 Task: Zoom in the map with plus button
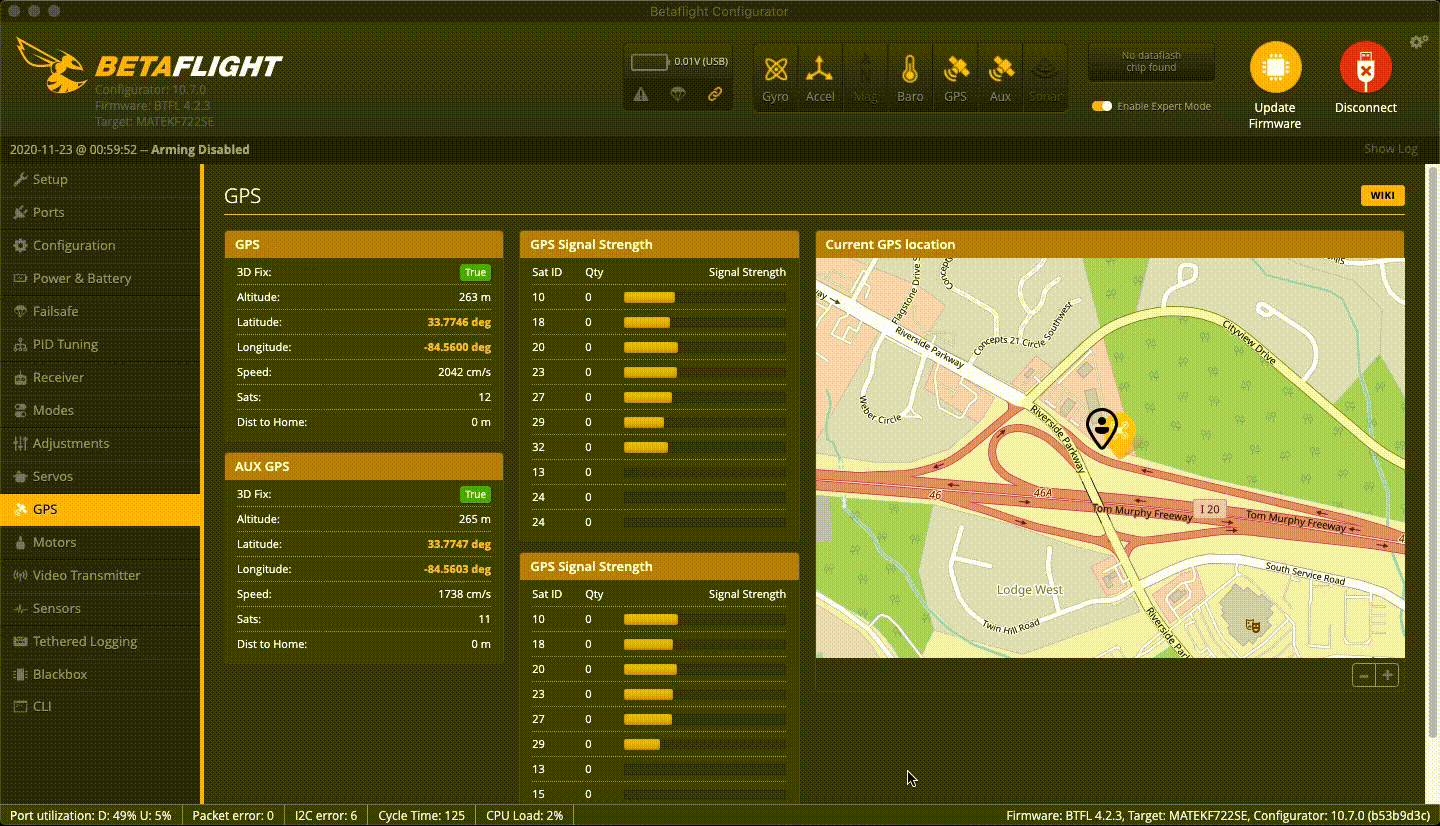pyautogui.click(x=1387, y=676)
